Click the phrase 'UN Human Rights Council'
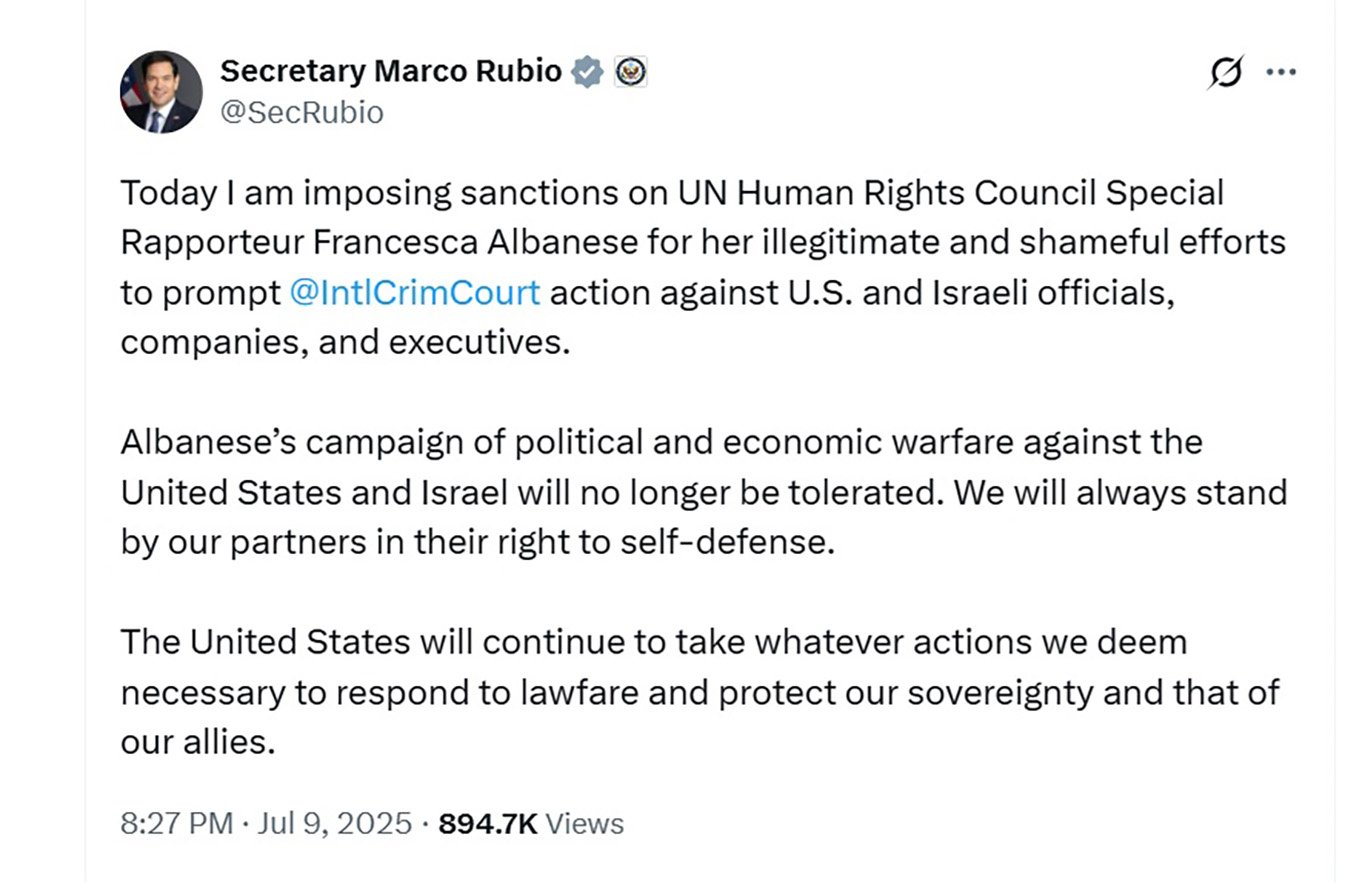This screenshot has width=1348, height=883. coord(885,192)
